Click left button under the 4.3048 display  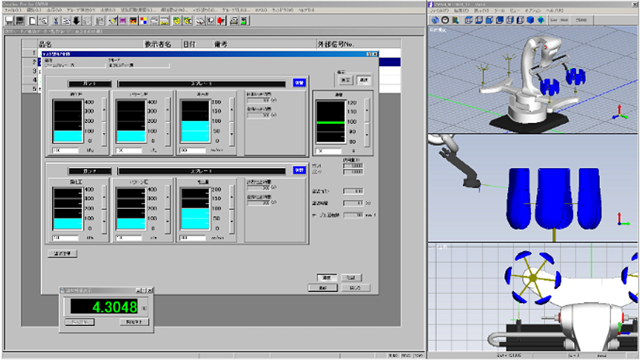point(80,322)
